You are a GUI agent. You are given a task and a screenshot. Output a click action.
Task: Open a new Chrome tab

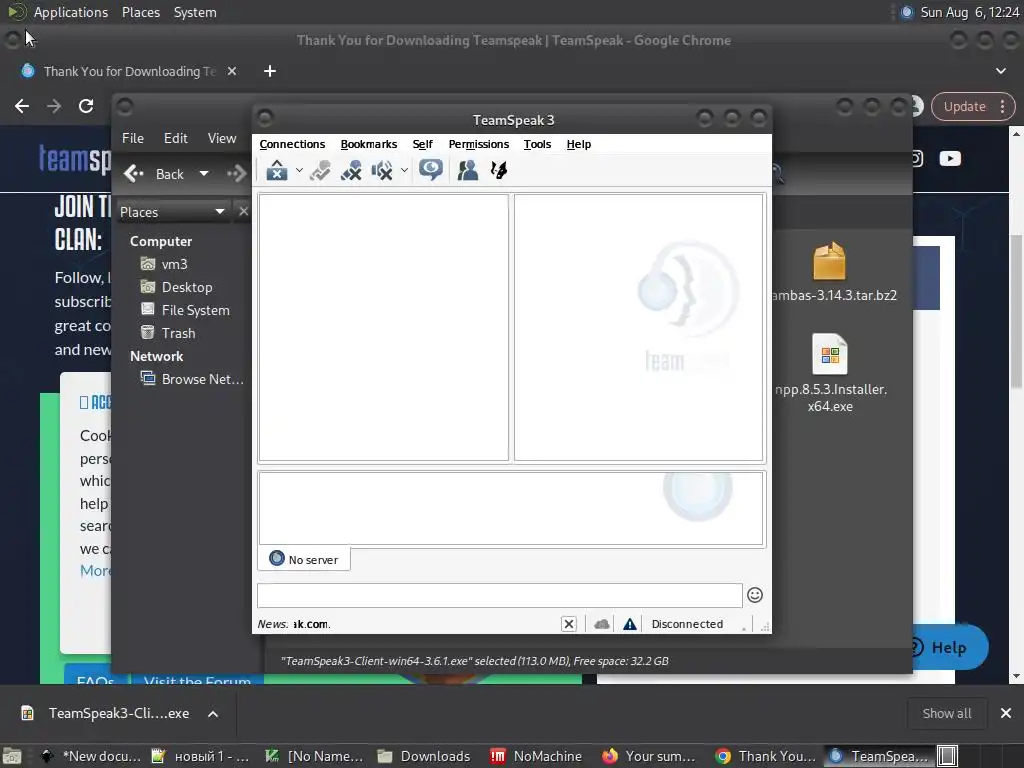(x=270, y=71)
